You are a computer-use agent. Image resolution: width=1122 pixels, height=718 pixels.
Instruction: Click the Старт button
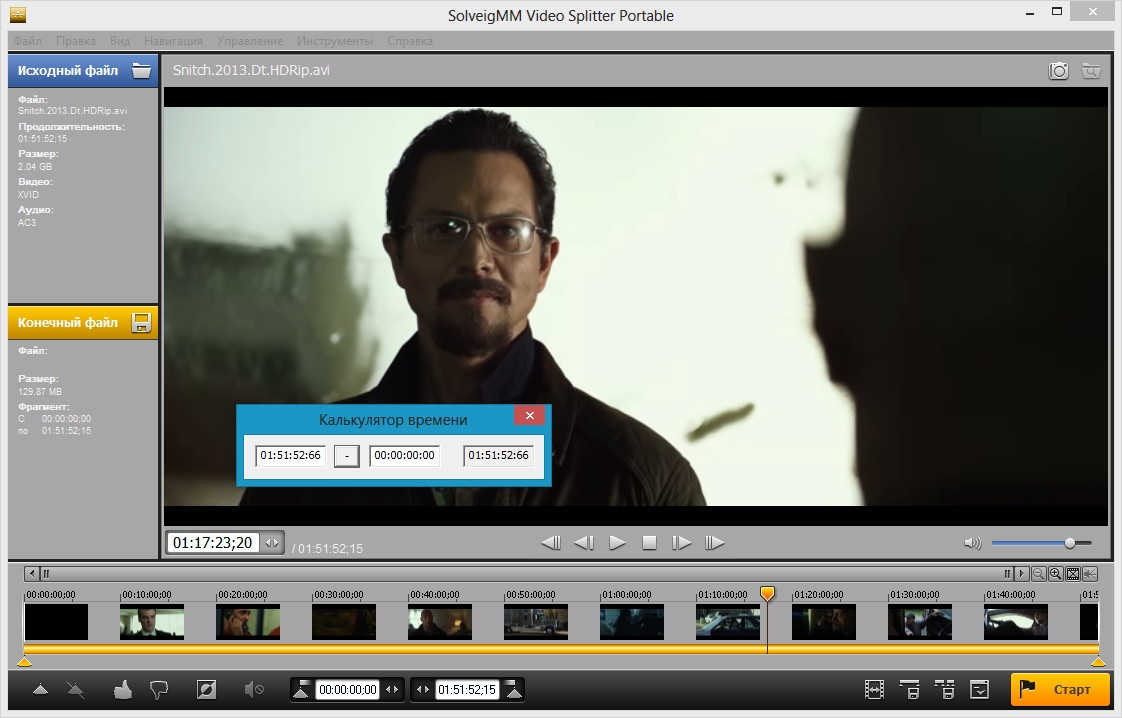1060,689
